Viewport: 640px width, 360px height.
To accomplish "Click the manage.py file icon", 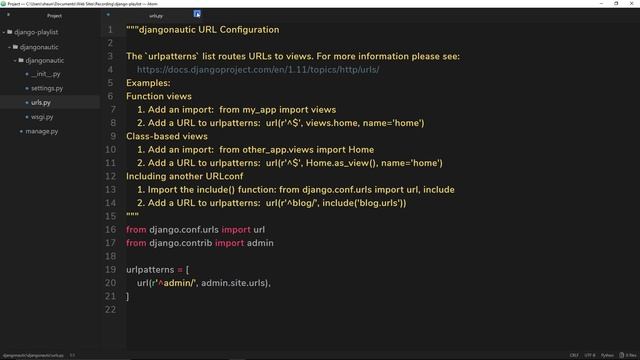I will 21,131.
